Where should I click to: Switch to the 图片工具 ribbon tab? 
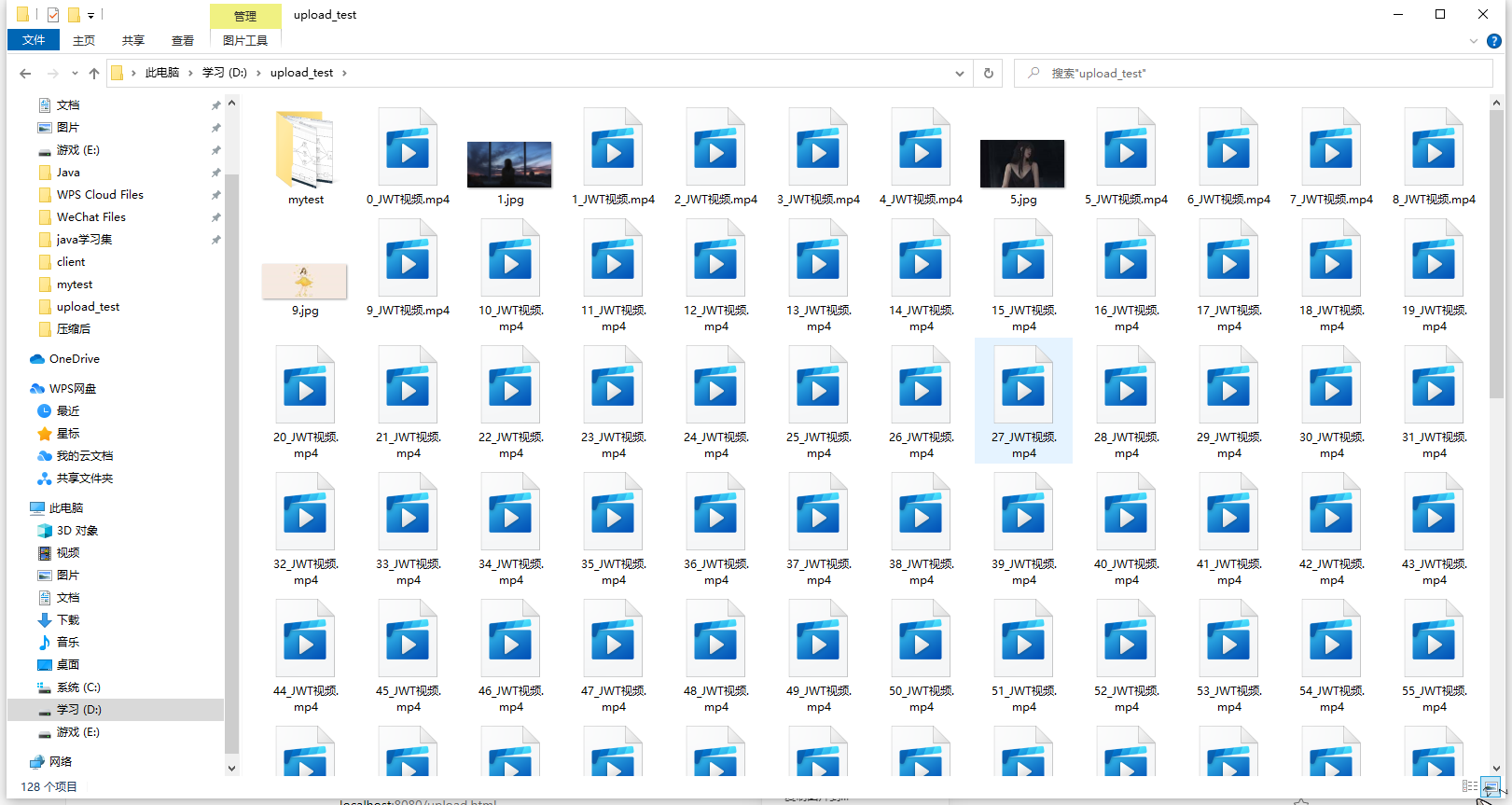[245, 40]
